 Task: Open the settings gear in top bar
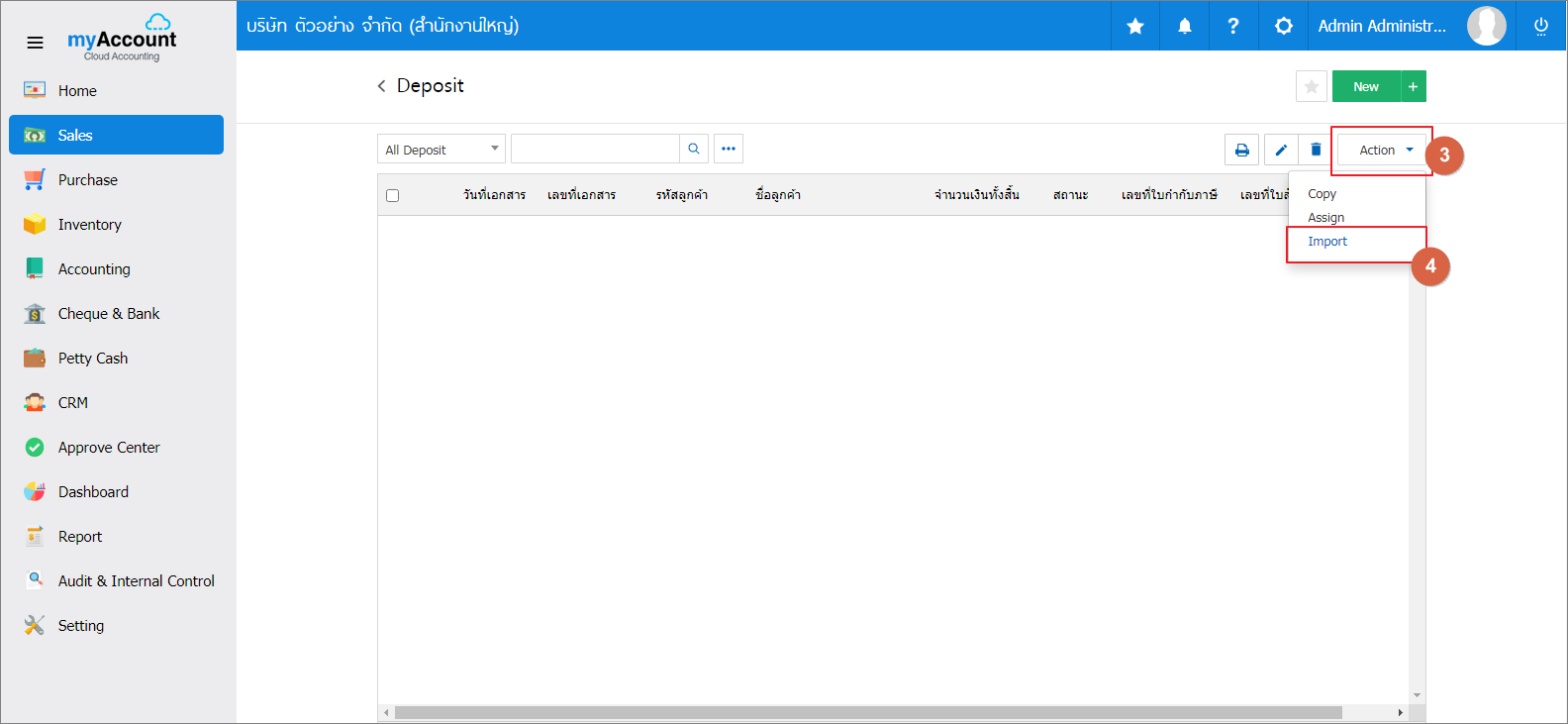click(x=1284, y=26)
